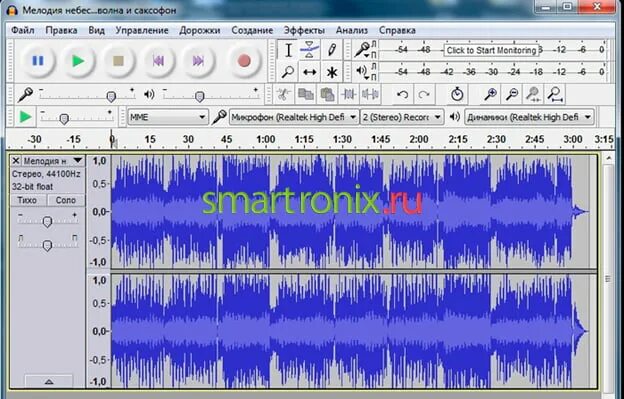Open the Sync-Lock / timer icon
The width and height of the screenshot is (624, 399).
point(457,95)
